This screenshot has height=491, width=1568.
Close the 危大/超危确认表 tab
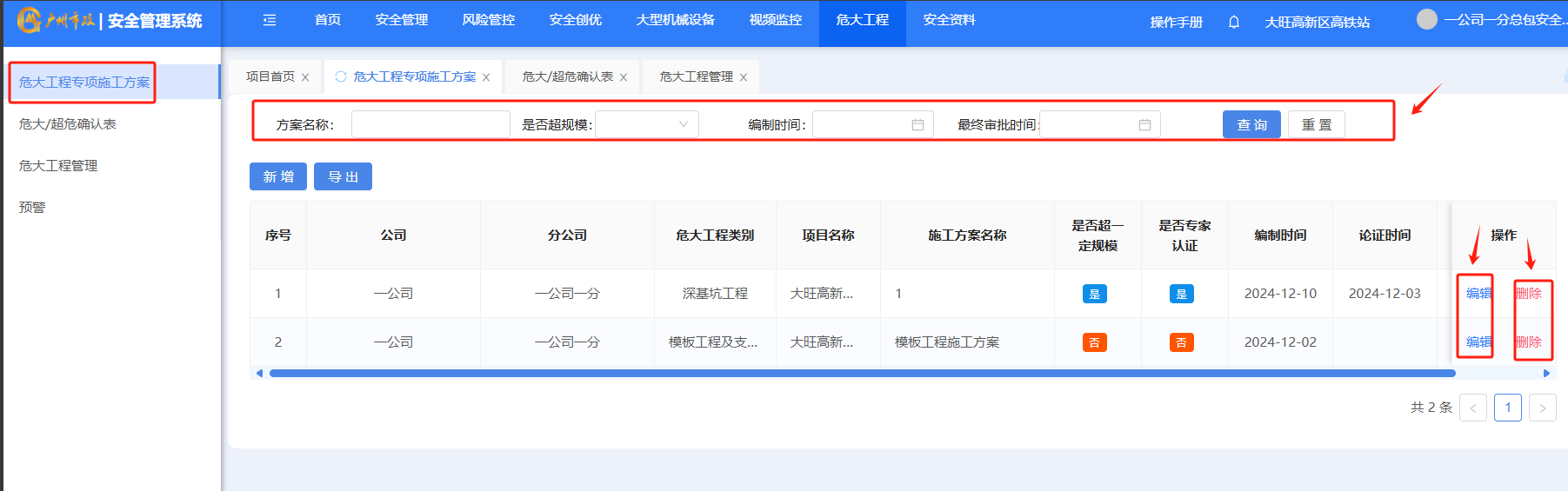tap(624, 77)
